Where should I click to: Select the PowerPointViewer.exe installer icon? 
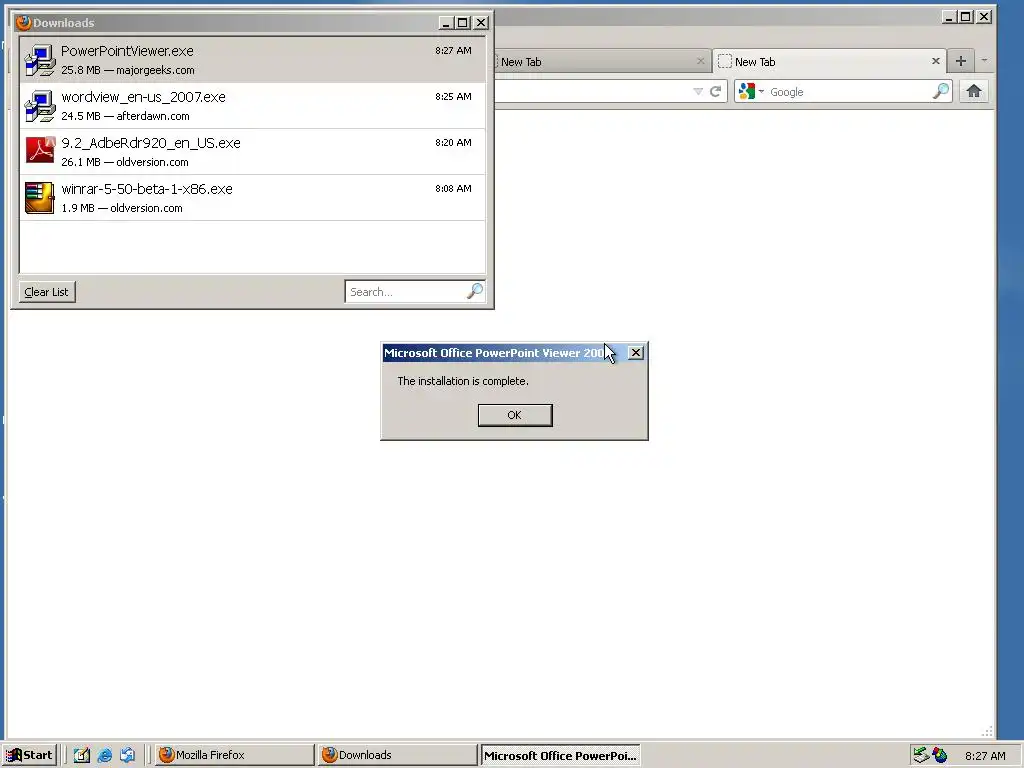(40, 60)
